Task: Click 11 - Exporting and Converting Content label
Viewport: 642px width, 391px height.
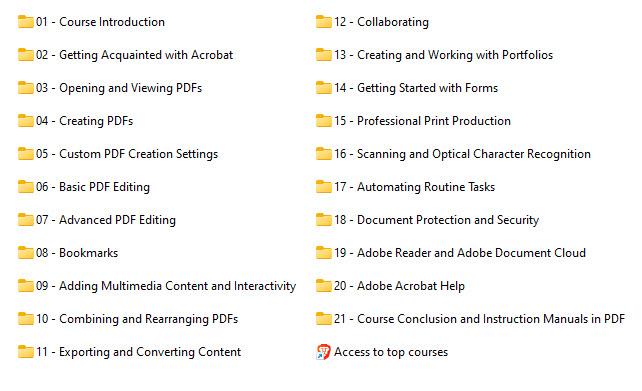Action: (138, 352)
